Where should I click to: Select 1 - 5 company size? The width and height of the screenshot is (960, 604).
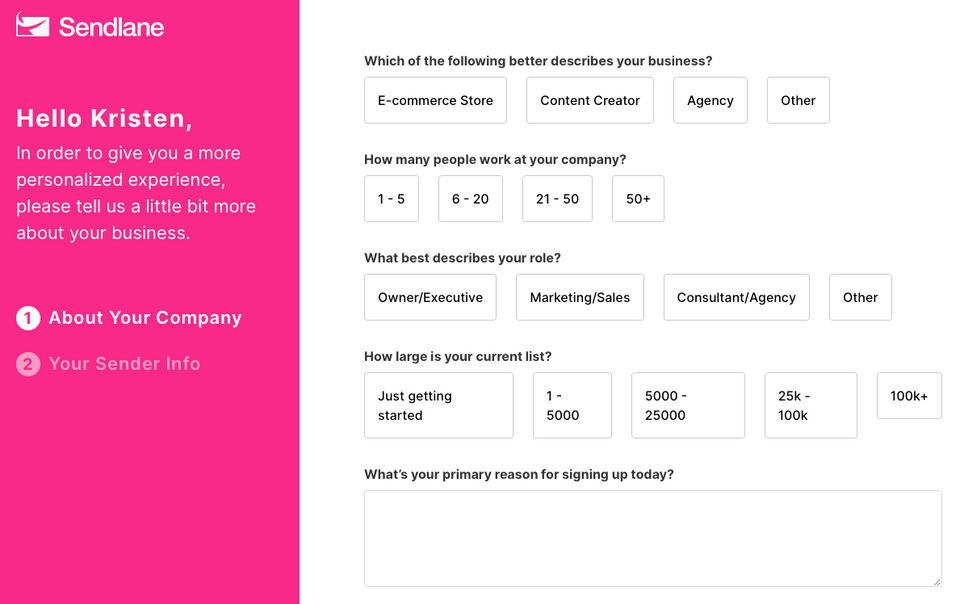click(x=391, y=199)
